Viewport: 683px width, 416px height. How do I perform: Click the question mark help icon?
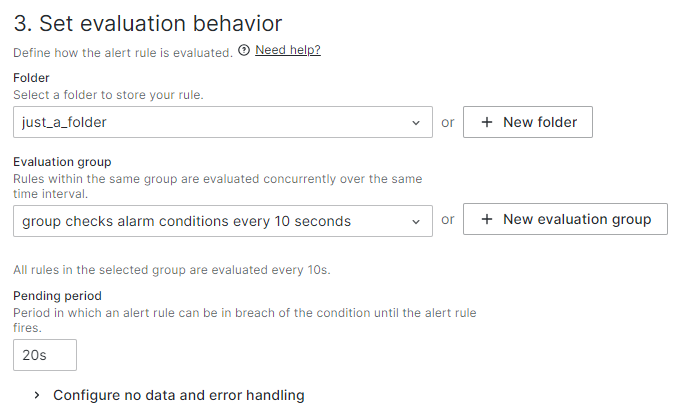[x=244, y=50]
